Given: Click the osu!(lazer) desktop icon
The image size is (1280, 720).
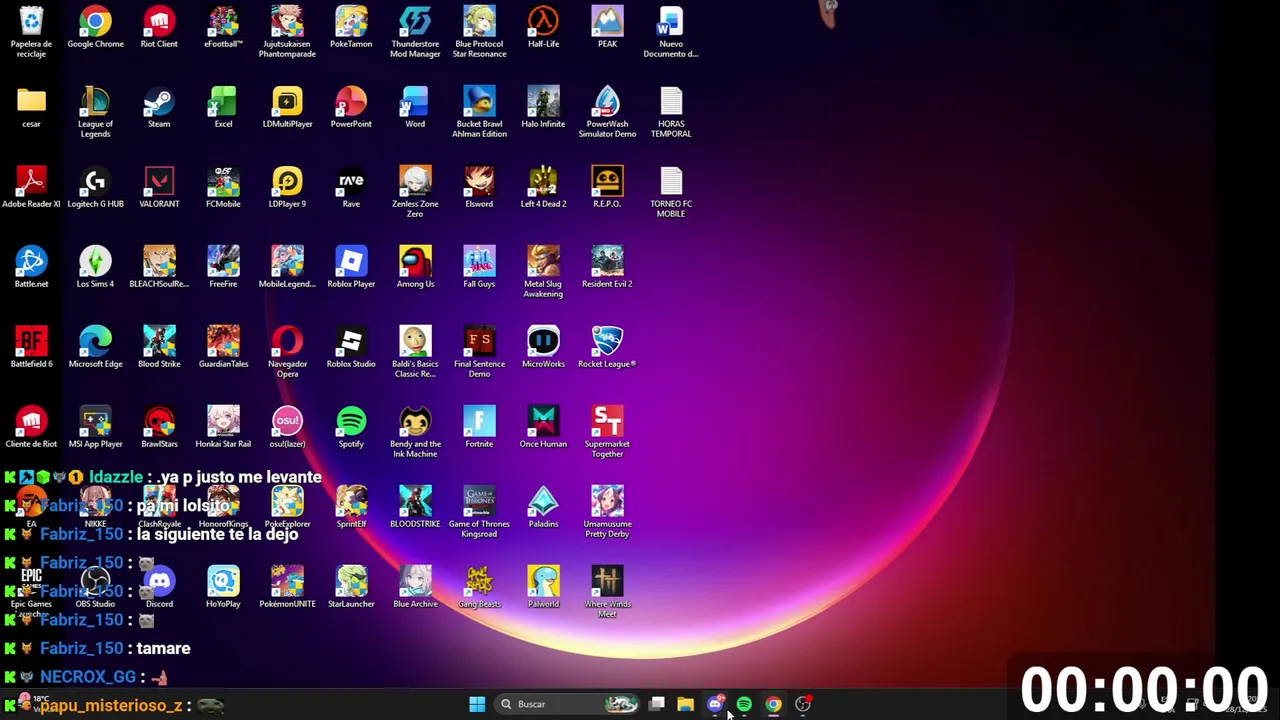Looking at the screenshot, I should pyautogui.click(x=287, y=428).
